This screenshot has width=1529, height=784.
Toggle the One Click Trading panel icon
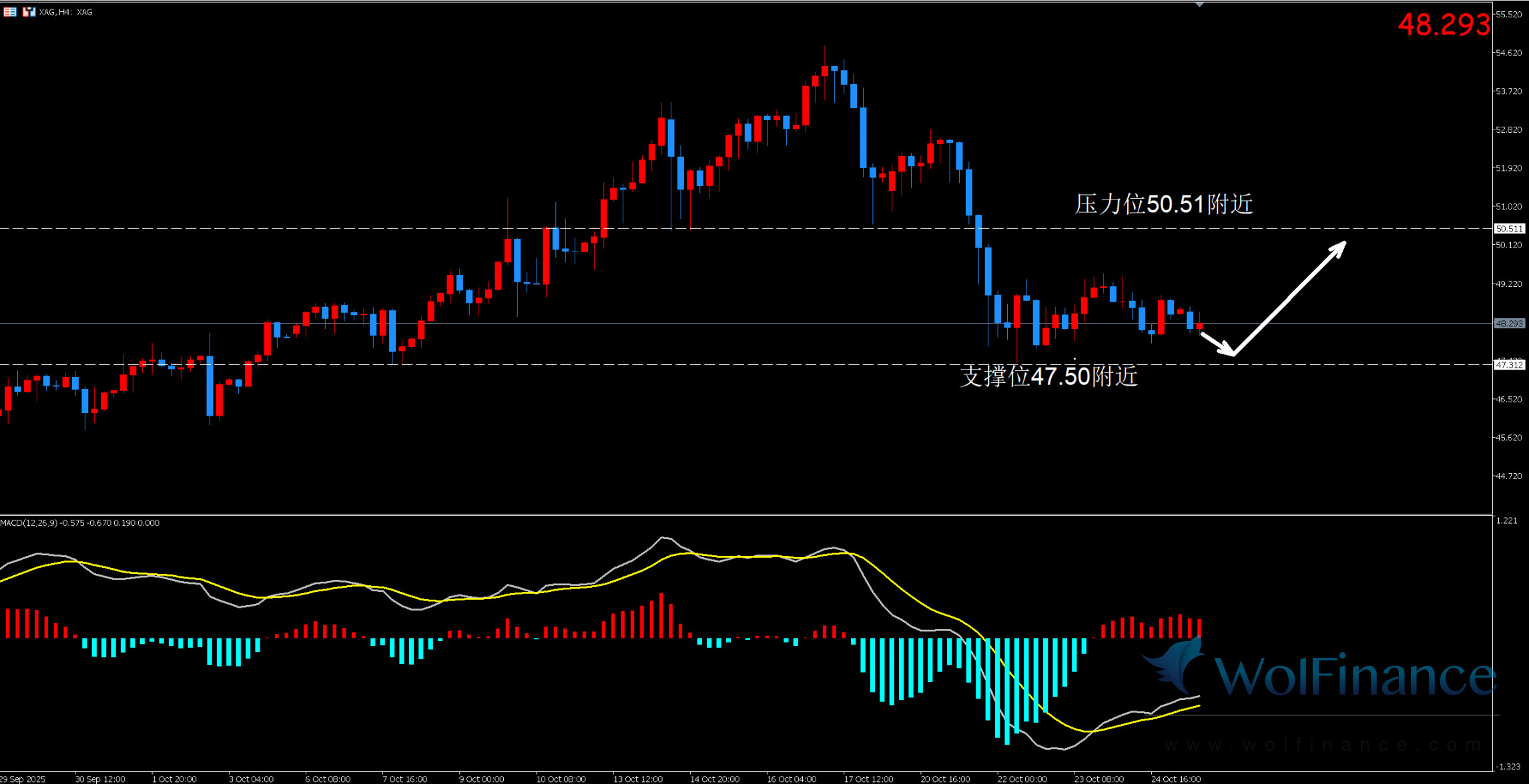pos(28,12)
